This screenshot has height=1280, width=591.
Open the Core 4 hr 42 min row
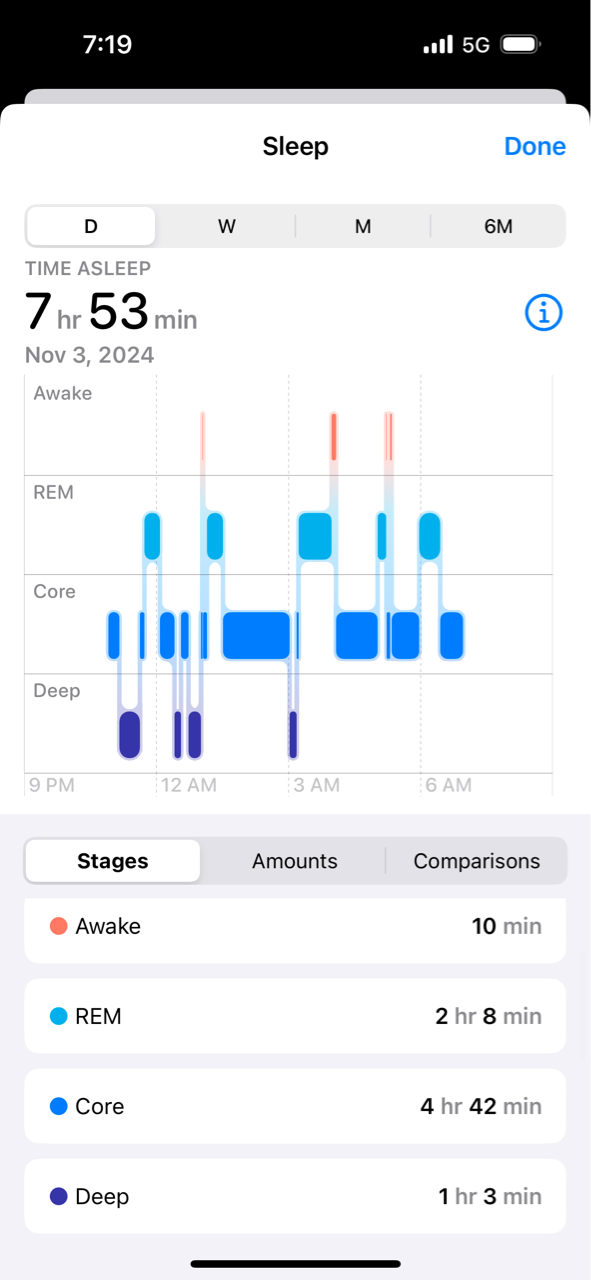click(x=295, y=1106)
